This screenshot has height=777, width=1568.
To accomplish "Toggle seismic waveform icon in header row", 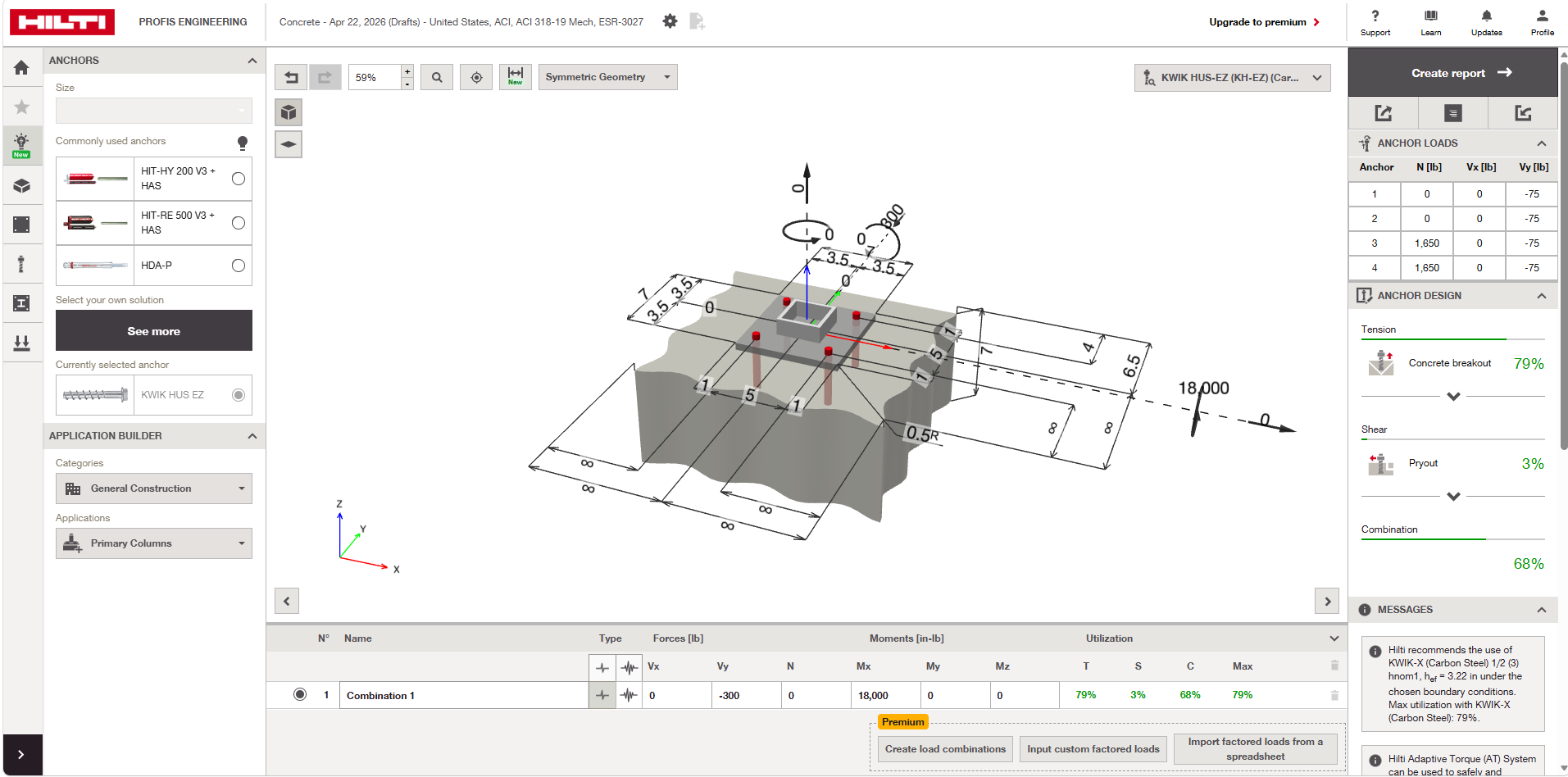I will click(629, 667).
